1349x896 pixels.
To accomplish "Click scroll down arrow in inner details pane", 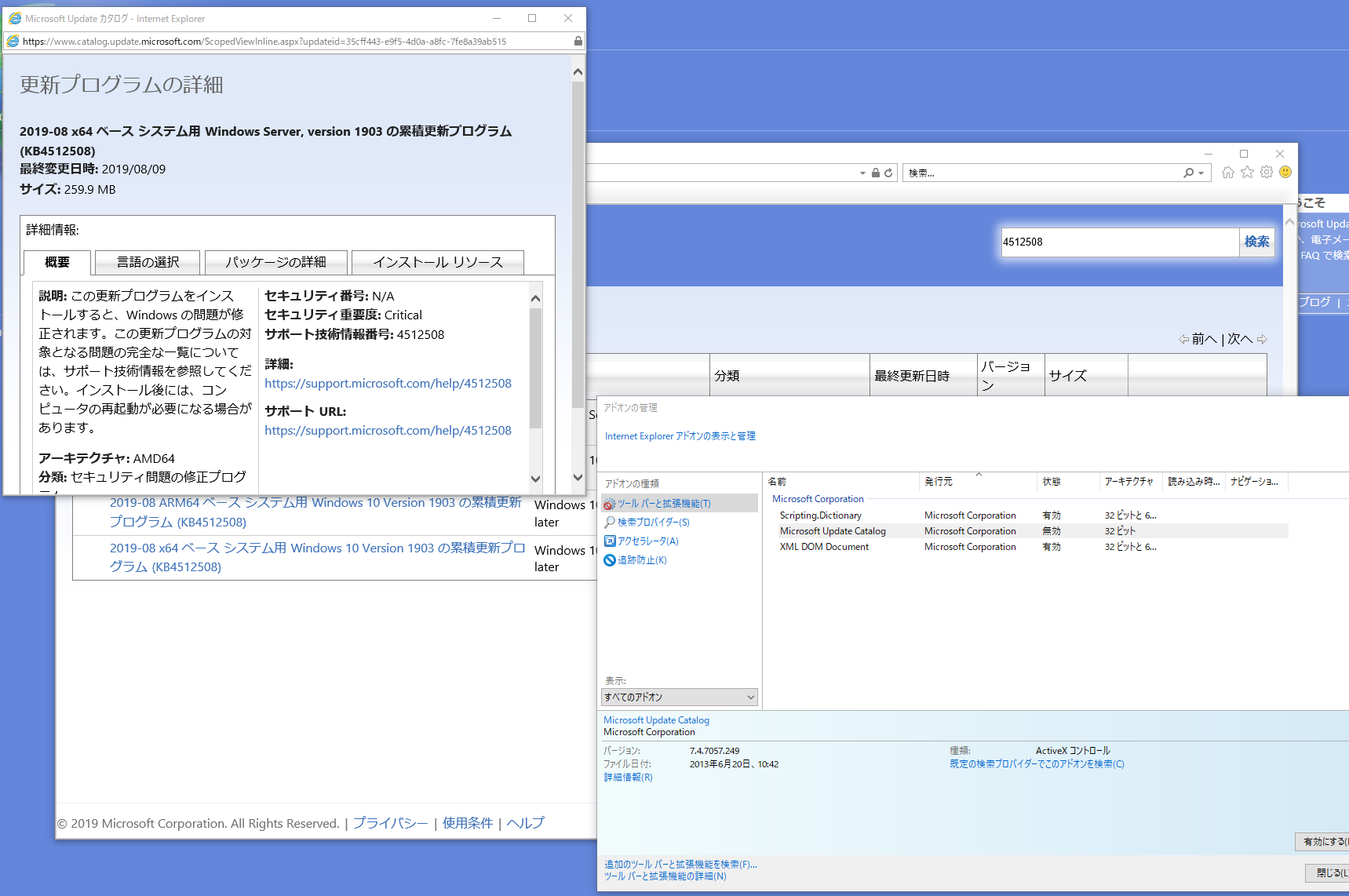I will pyautogui.click(x=535, y=479).
